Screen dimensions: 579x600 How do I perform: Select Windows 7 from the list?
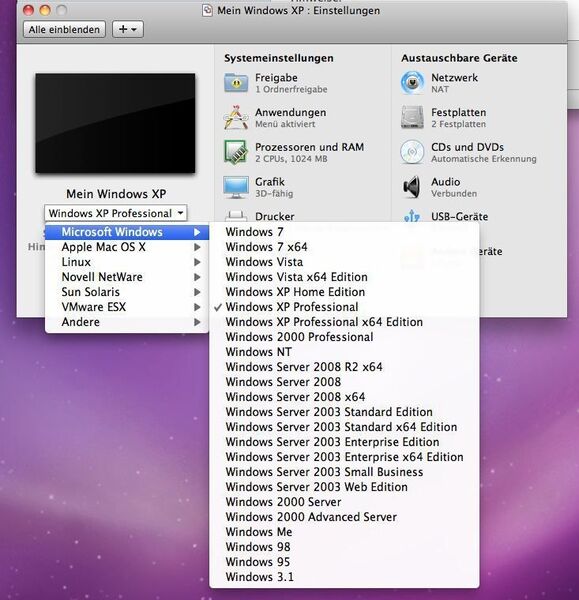point(344,232)
